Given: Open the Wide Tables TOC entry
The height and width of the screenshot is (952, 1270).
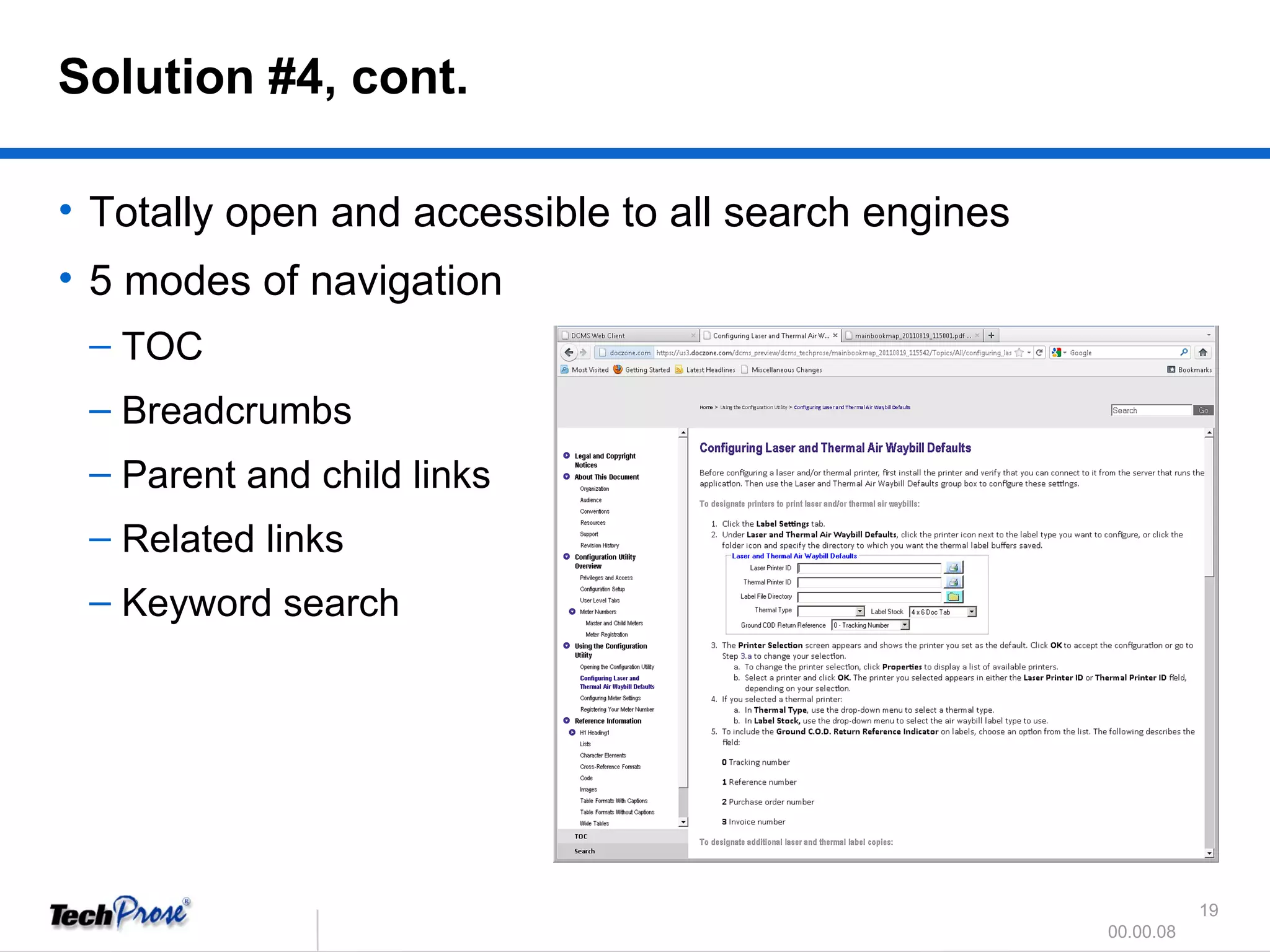Looking at the screenshot, I should (594, 824).
